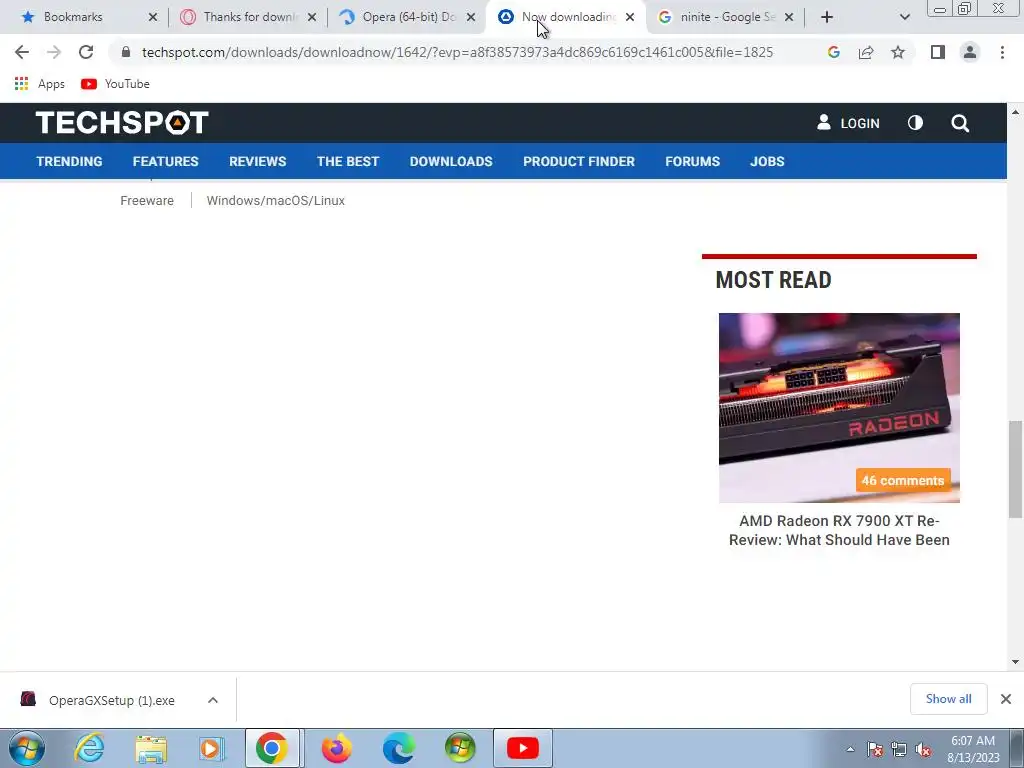
Task: Open Chrome's three-dot menu
Action: pyautogui.click(x=1002, y=52)
